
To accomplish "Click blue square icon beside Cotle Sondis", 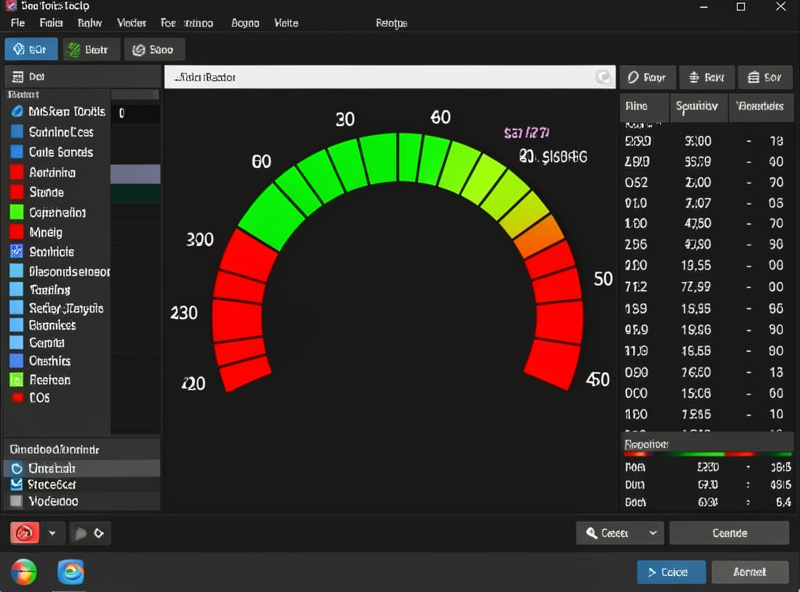I will coord(17,152).
